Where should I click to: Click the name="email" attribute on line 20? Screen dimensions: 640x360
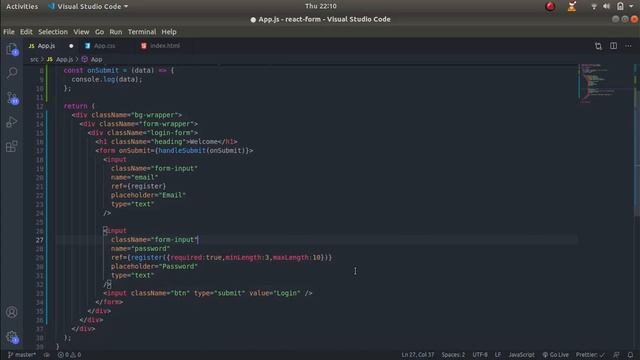click(x=134, y=178)
